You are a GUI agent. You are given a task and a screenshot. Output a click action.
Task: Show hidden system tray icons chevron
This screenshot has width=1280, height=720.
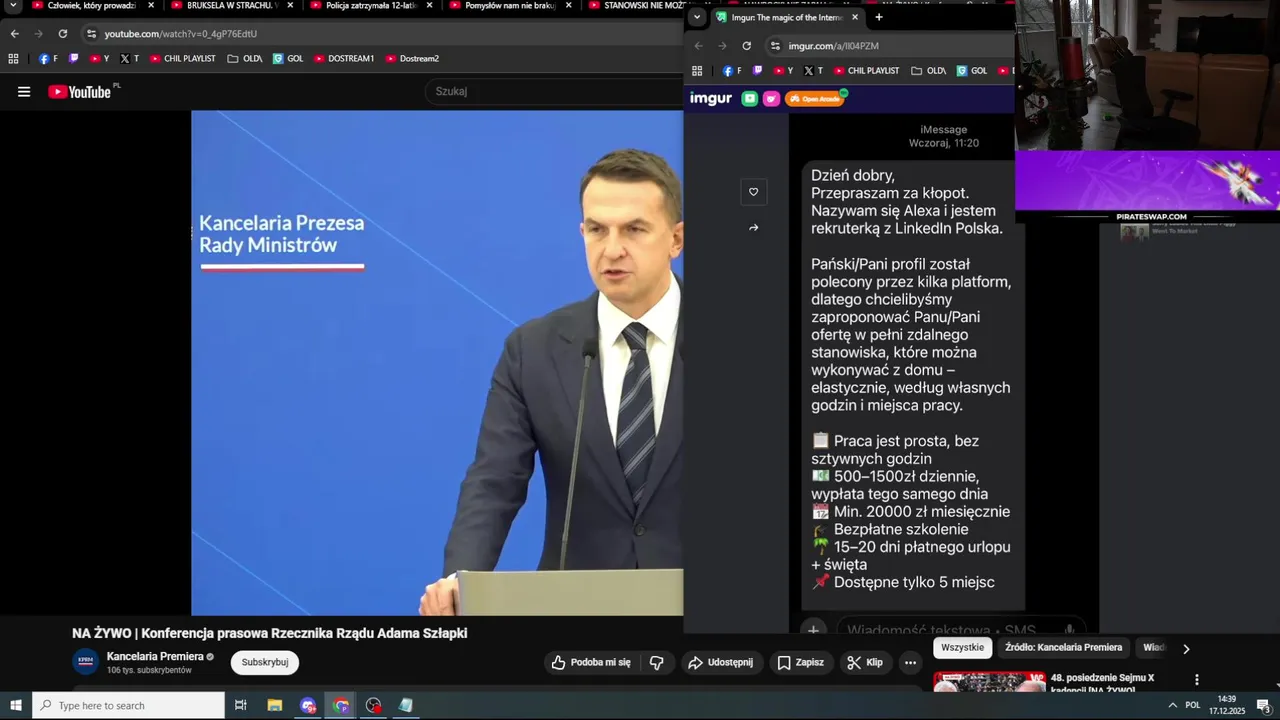click(1172, 705)
